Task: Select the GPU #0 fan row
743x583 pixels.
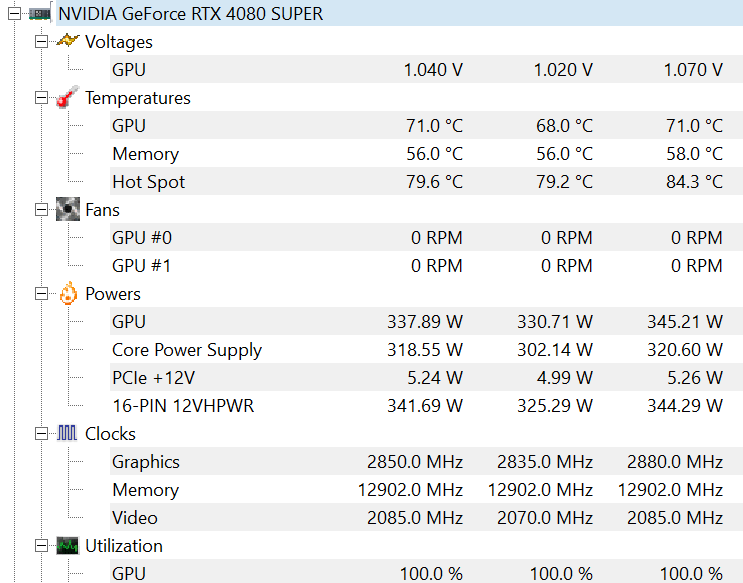Action: pyautogui.click(x=426, y=237)
